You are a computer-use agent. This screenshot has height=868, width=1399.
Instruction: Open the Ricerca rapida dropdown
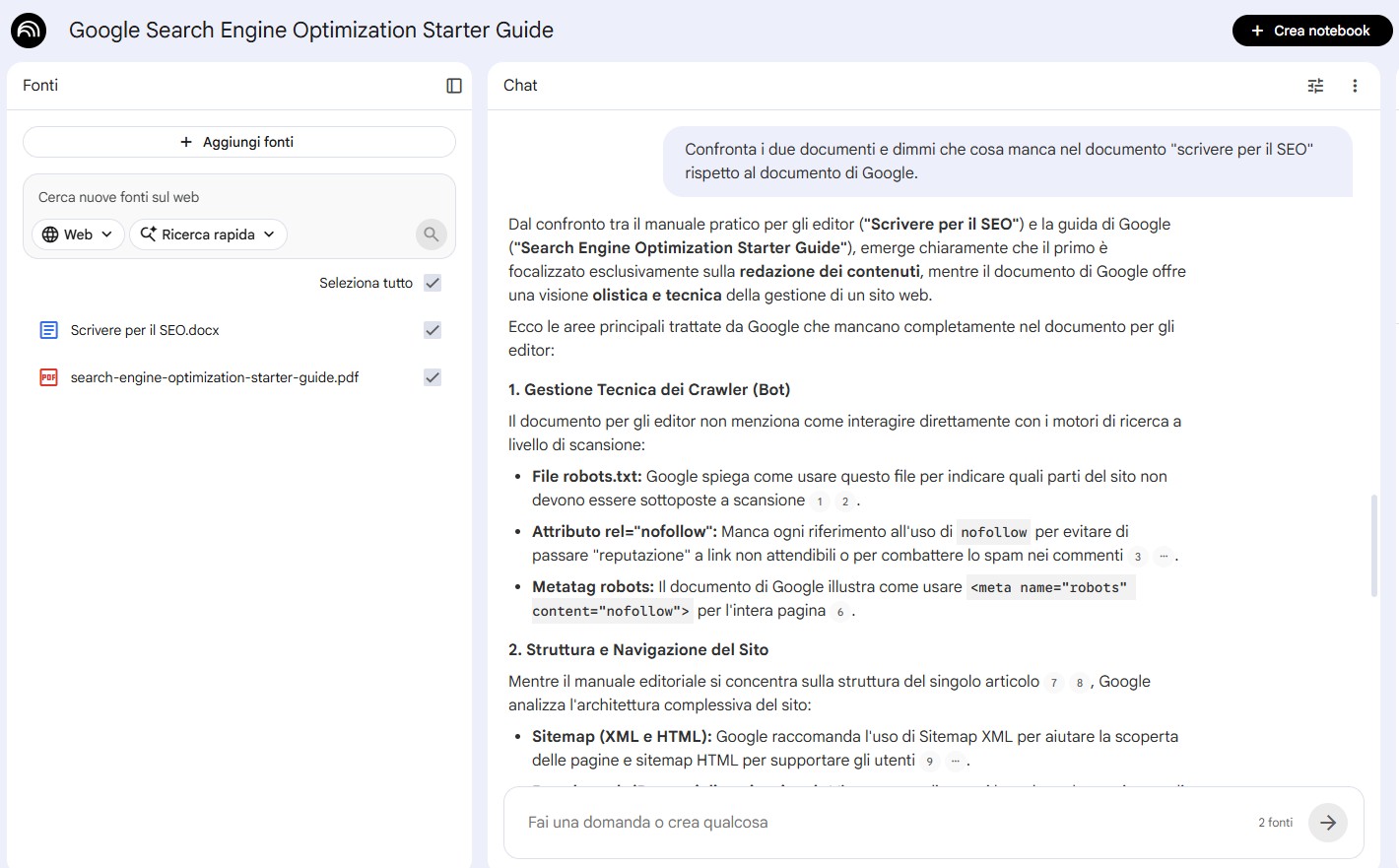[208, 234]
